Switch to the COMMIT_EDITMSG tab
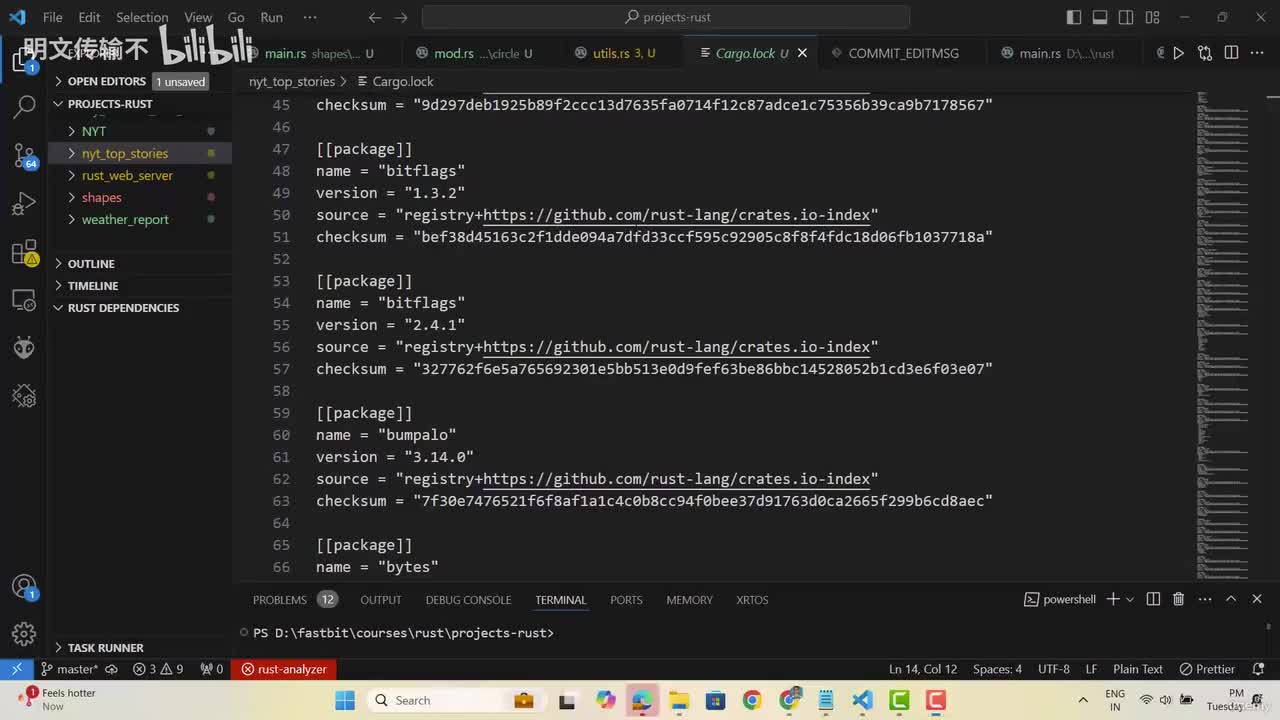 coord(901,53)
